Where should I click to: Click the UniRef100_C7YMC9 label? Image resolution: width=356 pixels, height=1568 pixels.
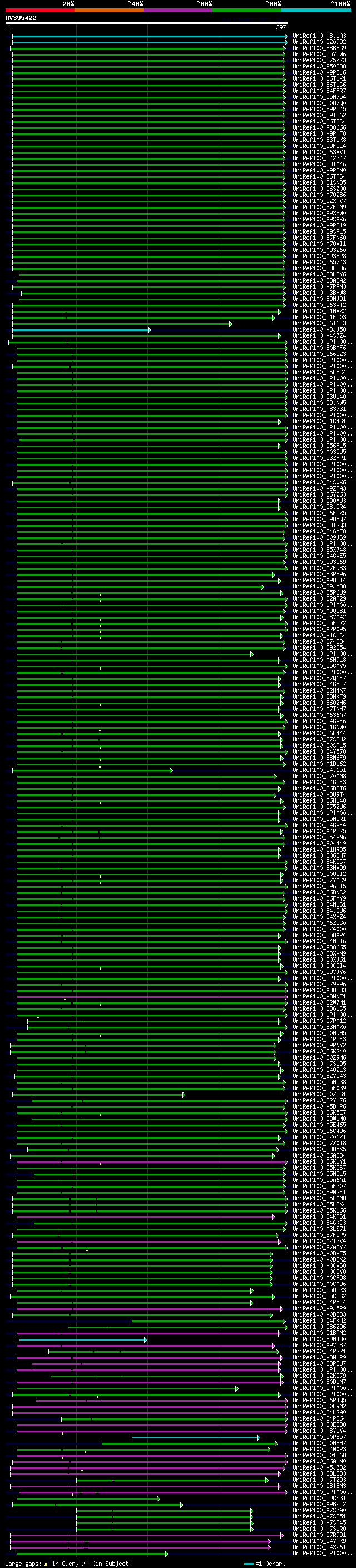(319, 880)
